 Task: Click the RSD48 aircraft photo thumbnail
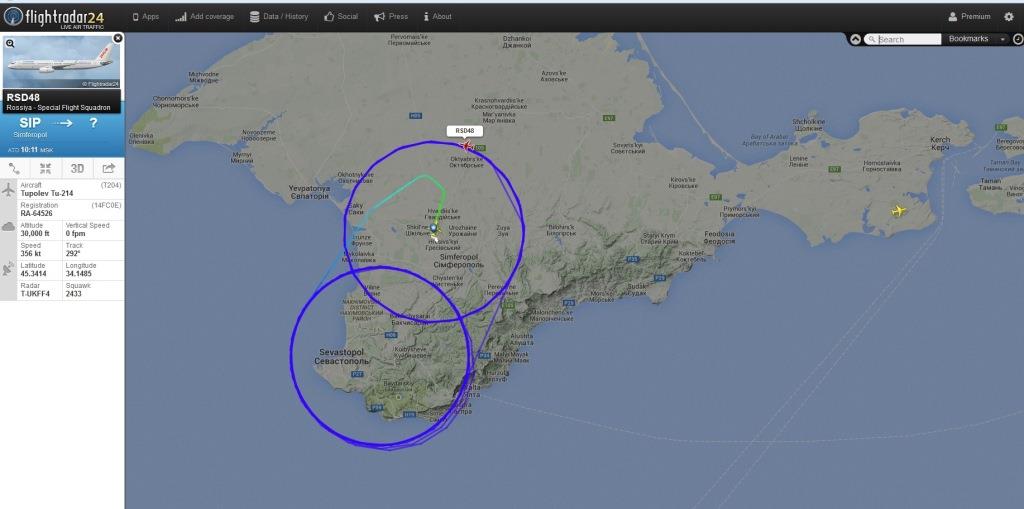point(63,61)
